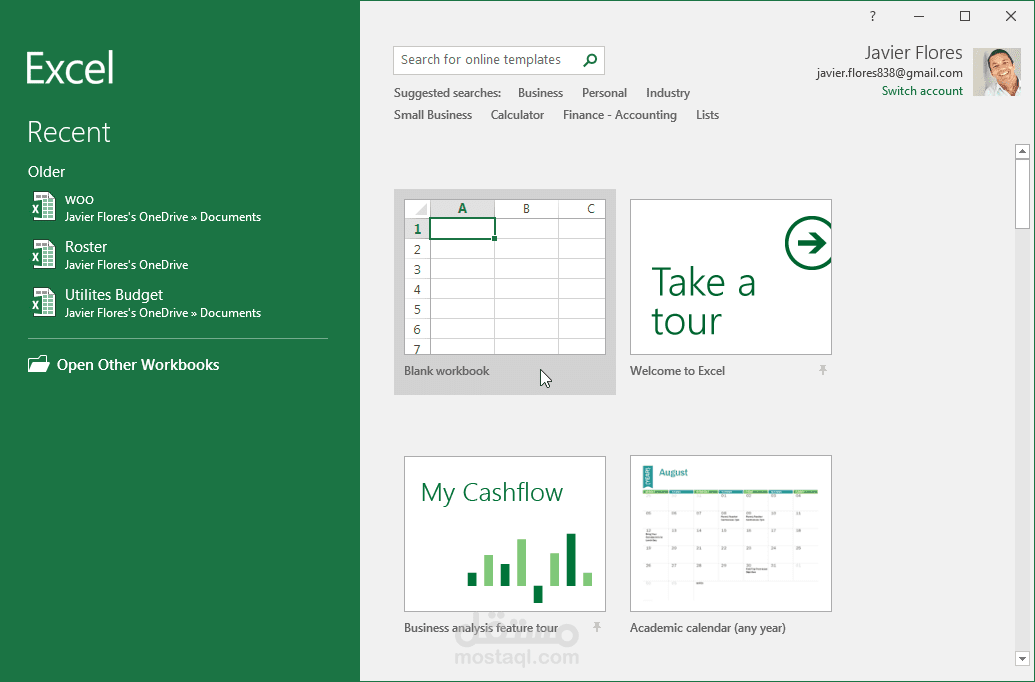Screen dimensions: 1035x682
Task: Search suggested category Lists
Action: (707, 115)
